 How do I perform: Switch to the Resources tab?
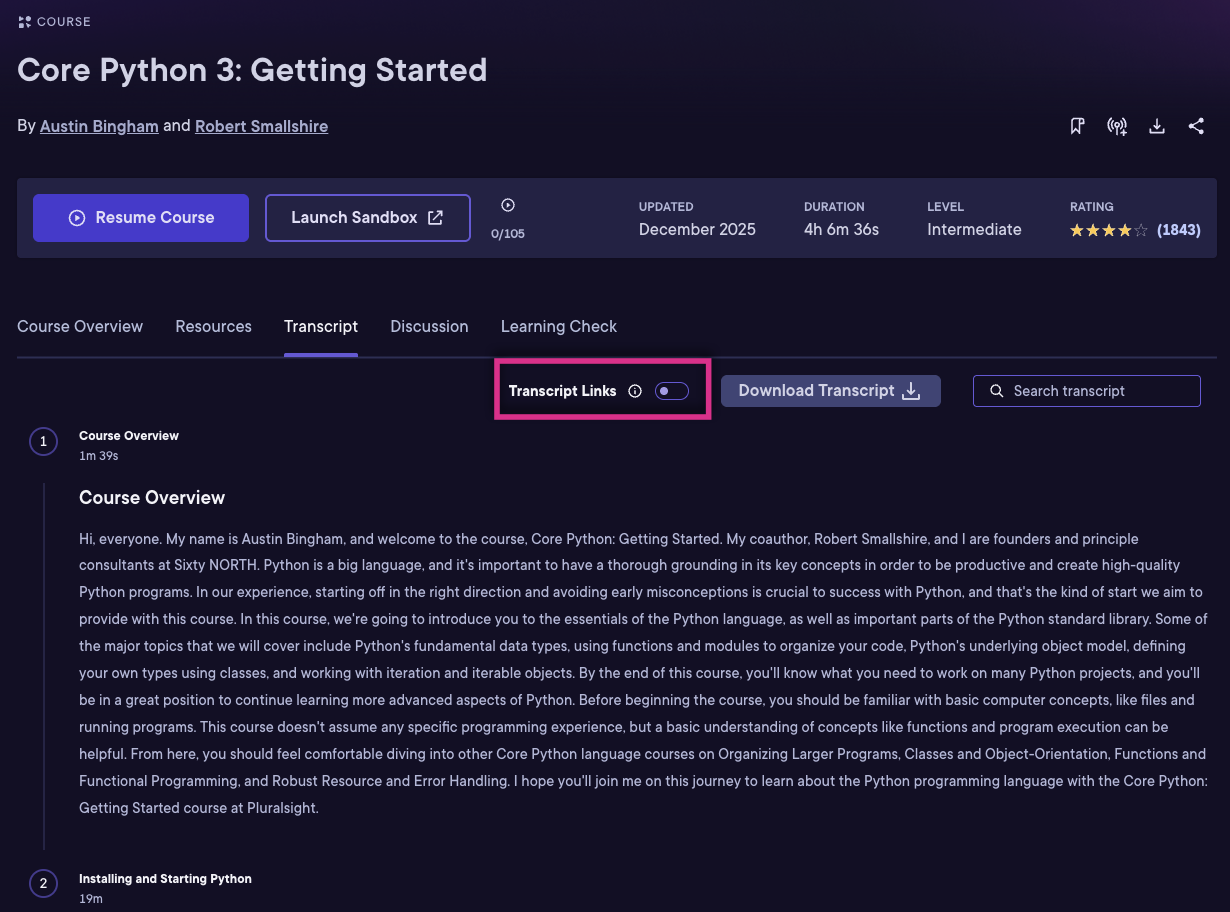(213, 326)
